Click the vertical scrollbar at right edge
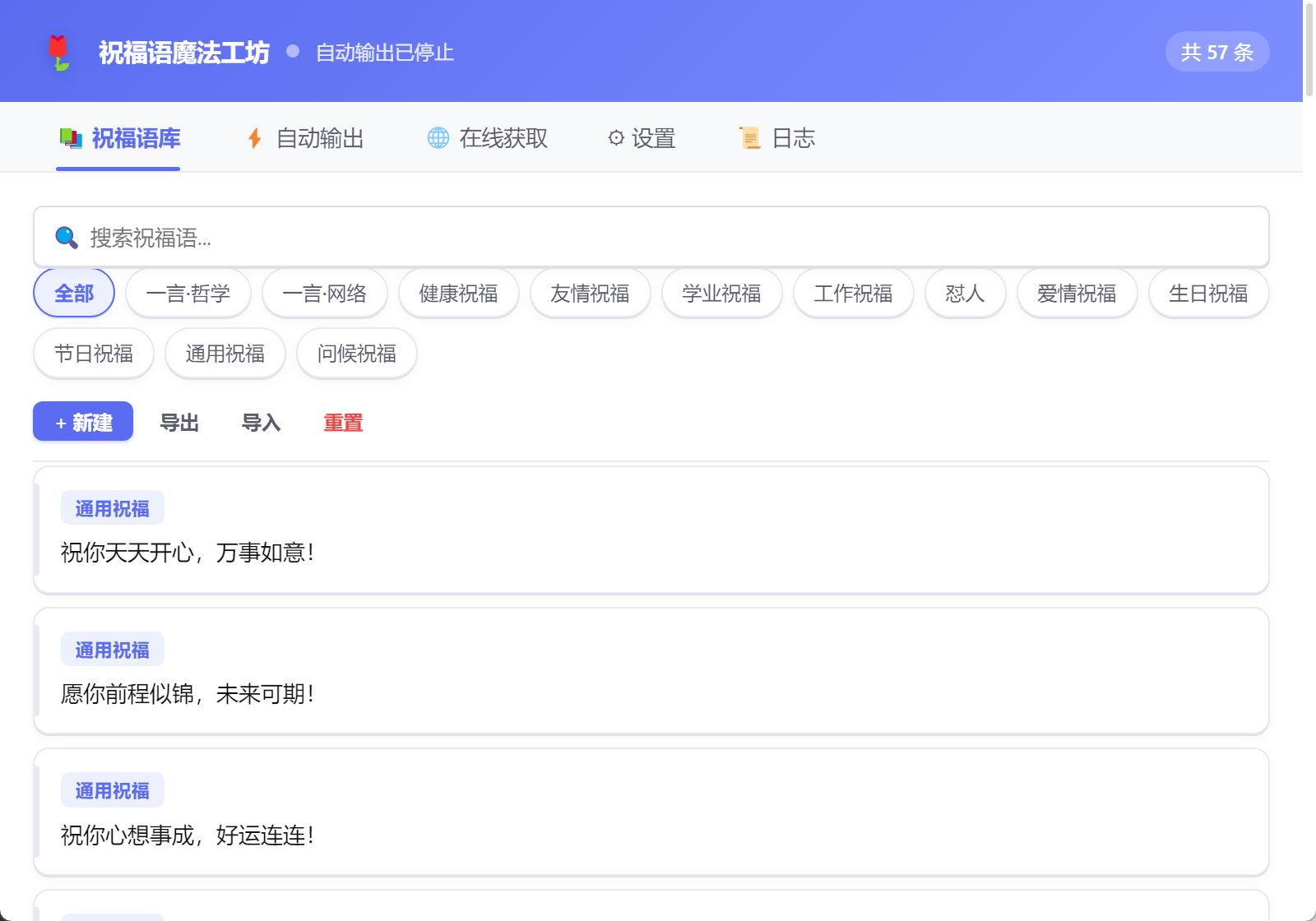The height and width of the screenshot is (921, 1316). (x=1309, y=49)
